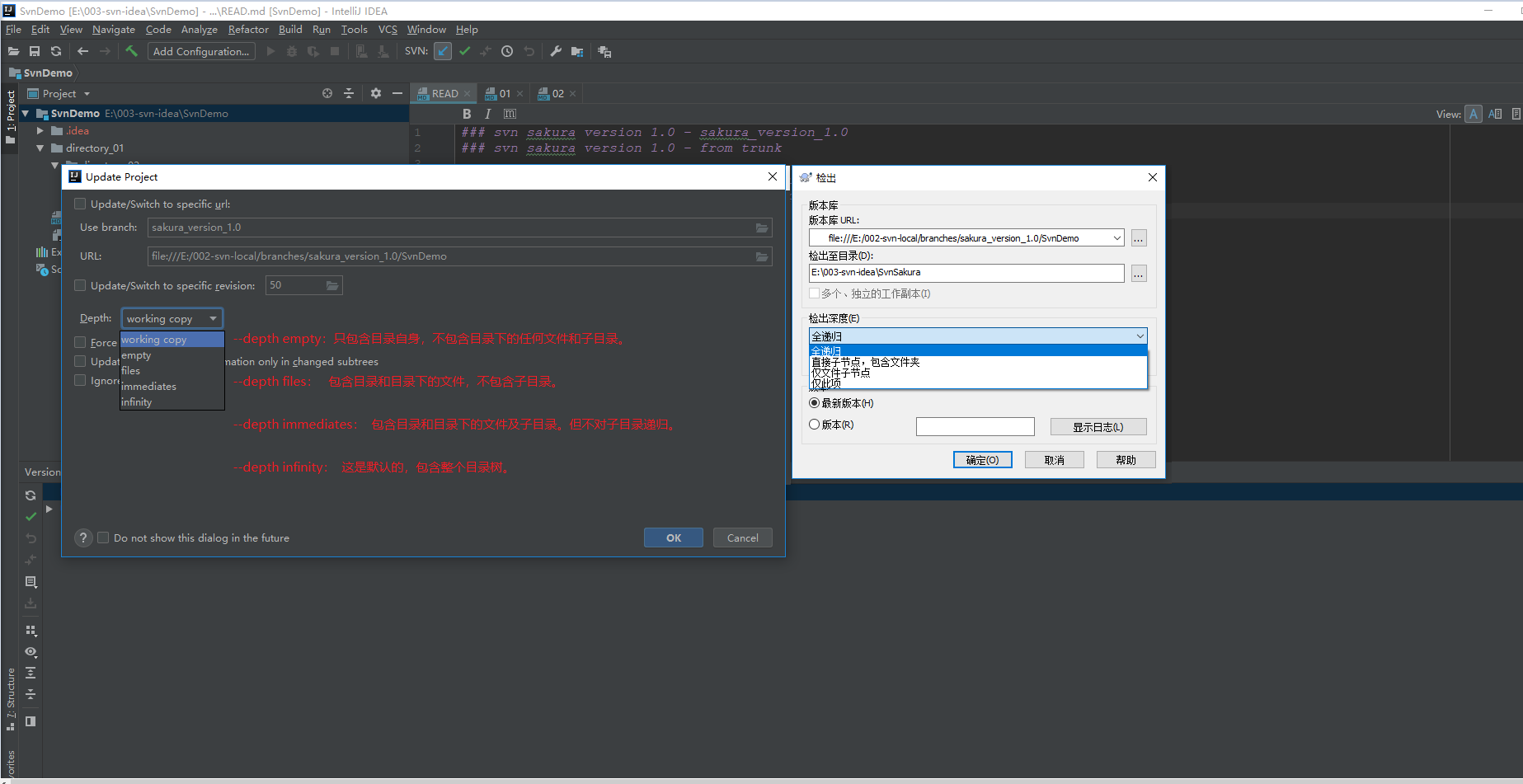Refresh files using the Synchronize toolbar icon
The width and height of the screenshot is (1523, 784).
click(x=55, y=51)
